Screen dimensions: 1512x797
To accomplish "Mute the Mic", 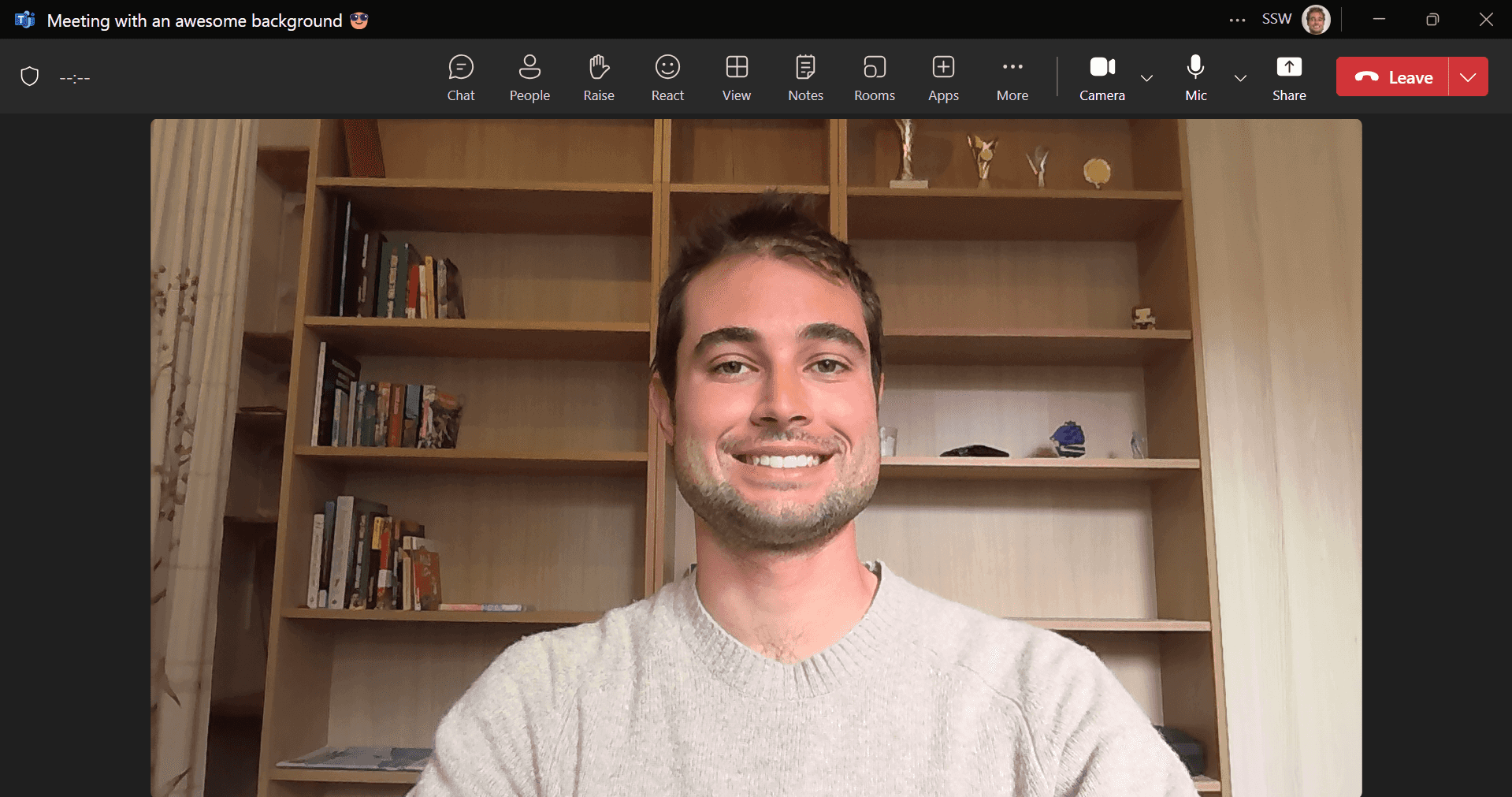I will (x=1195, y=77).
